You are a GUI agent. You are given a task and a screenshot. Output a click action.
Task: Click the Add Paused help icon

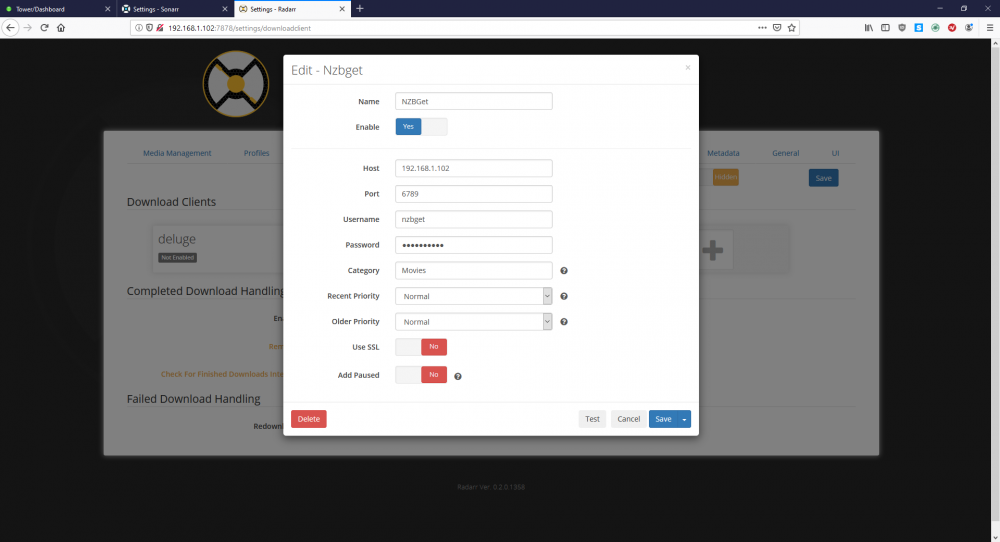point(458,376)
